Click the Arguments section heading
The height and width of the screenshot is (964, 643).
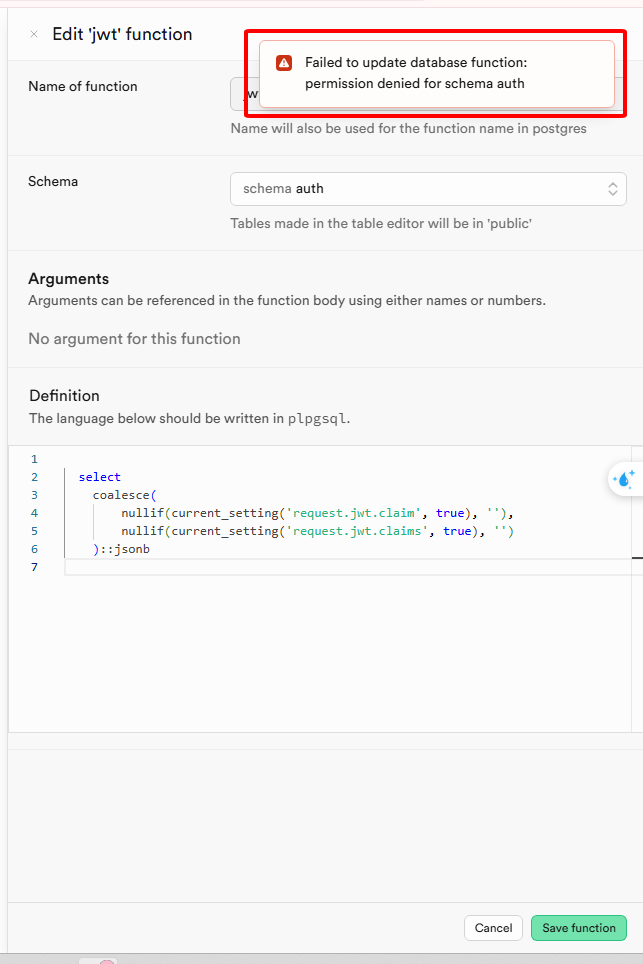(68, 279)
